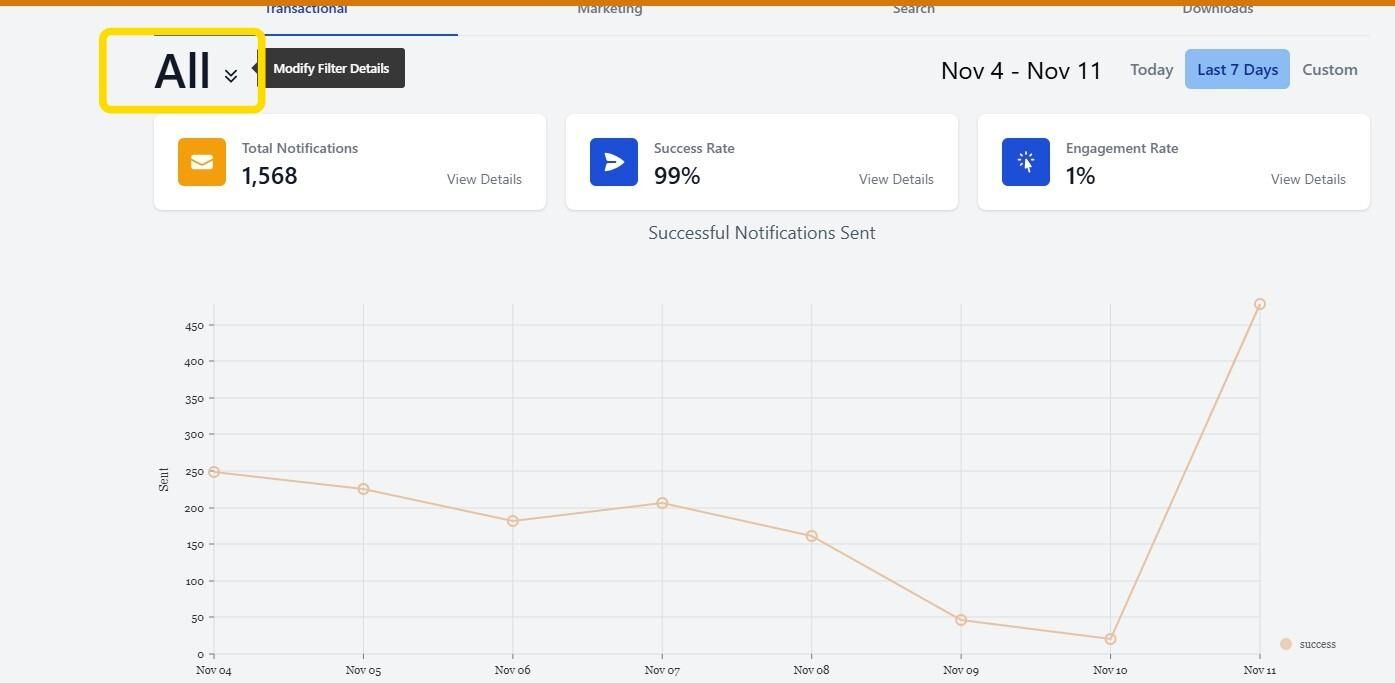View Details for Total Notifications

coord(484,180)
